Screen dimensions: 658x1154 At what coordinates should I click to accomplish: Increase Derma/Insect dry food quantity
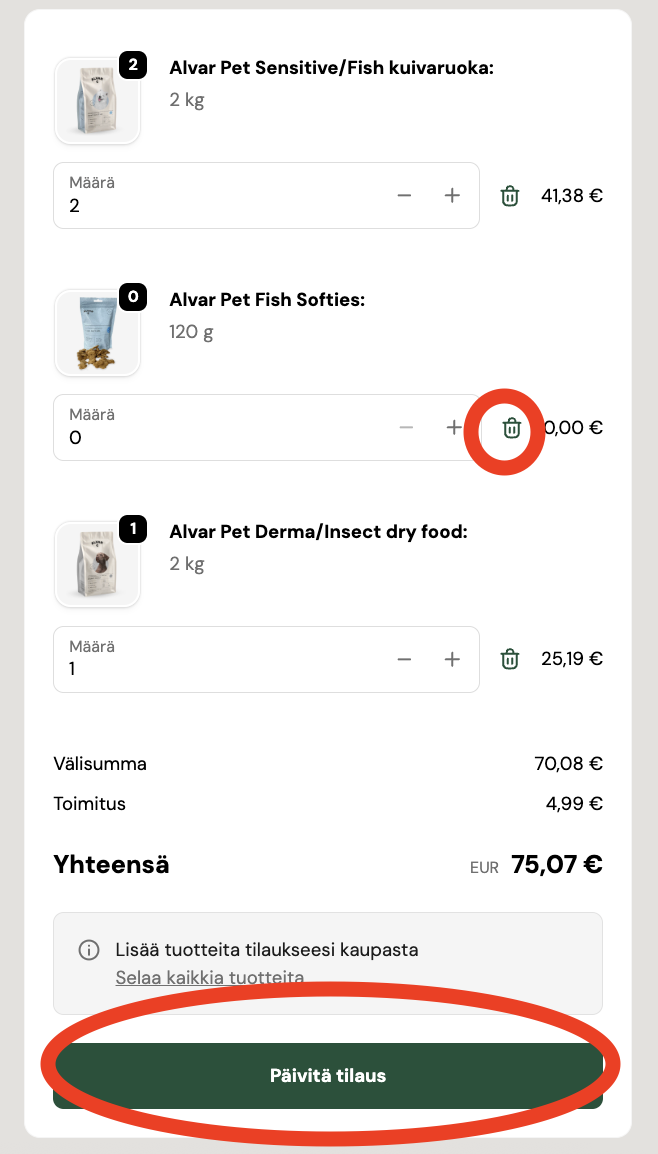pos(452,659)
